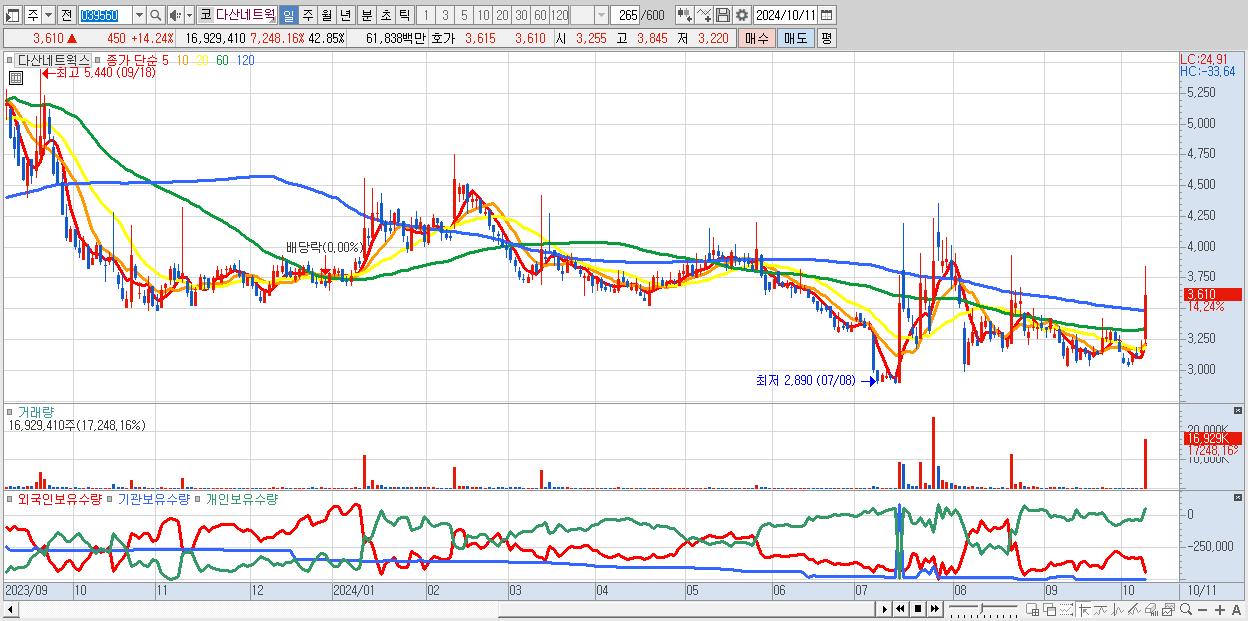Click the top-left window layout icon
This screenshot has height=621, width=1248.
click(12, 15)
